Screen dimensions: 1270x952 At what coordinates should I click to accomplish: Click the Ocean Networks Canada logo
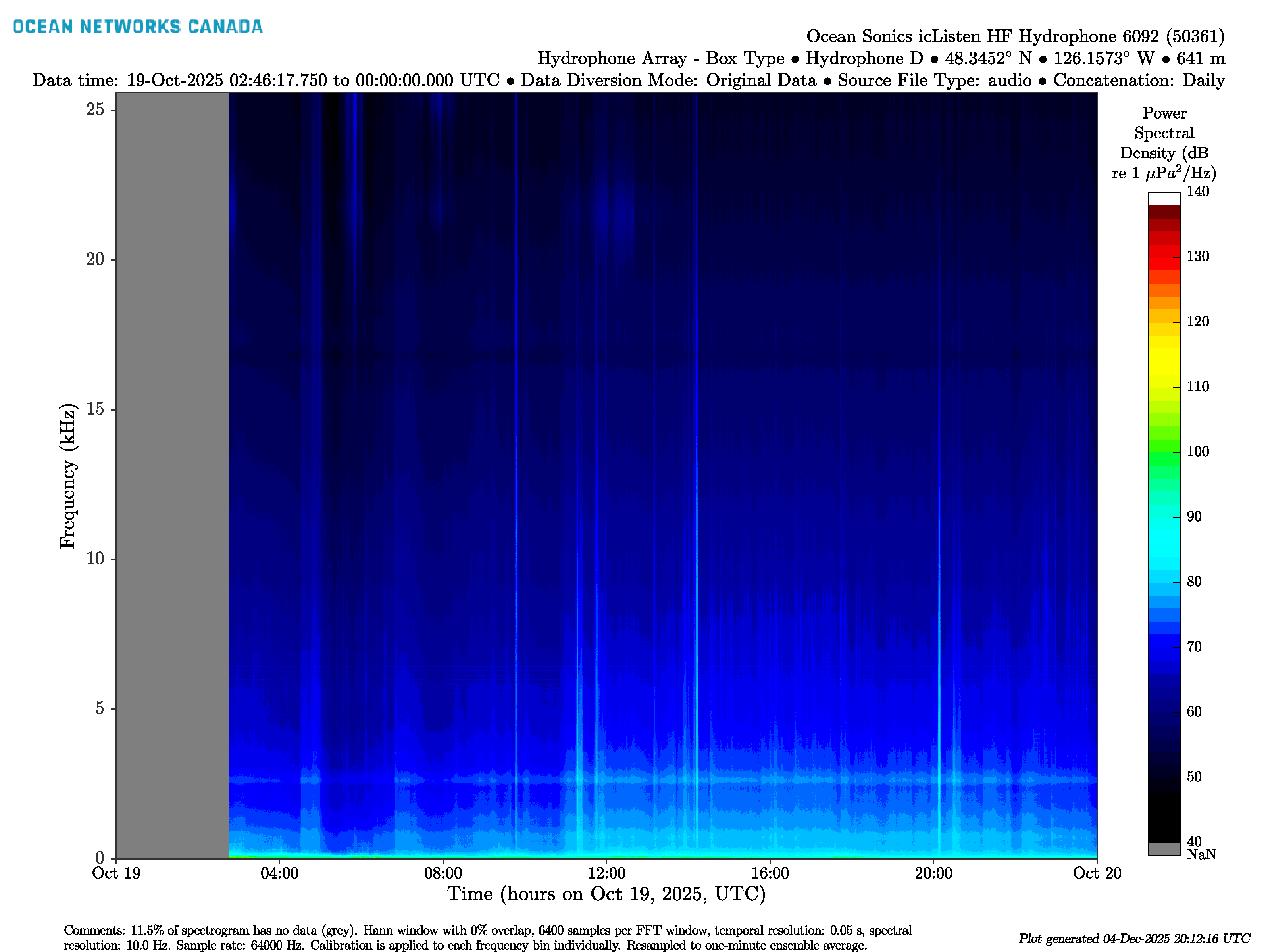[x=137, y=27]
